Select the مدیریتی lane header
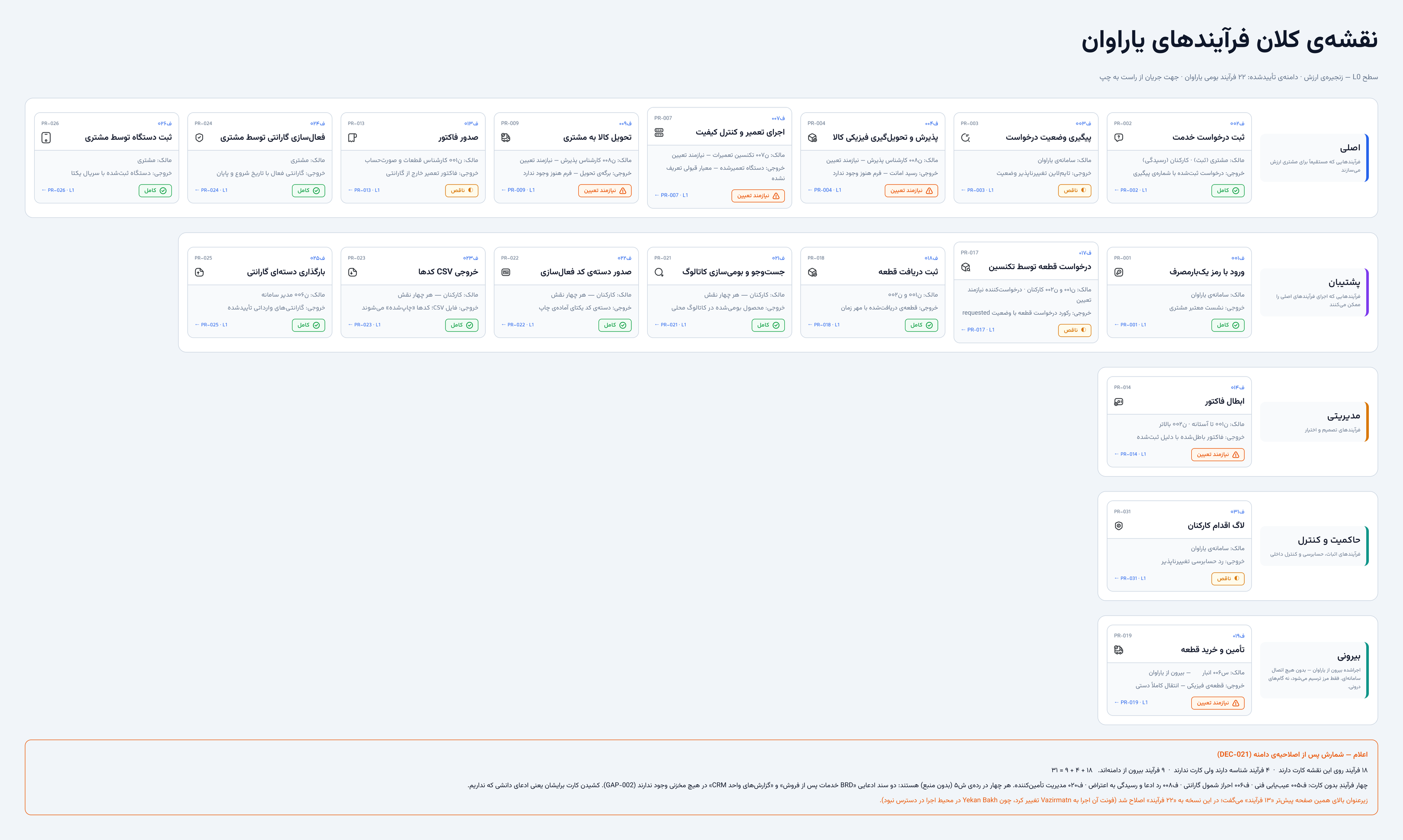The image size is (1403, 840). (1314, 422)
